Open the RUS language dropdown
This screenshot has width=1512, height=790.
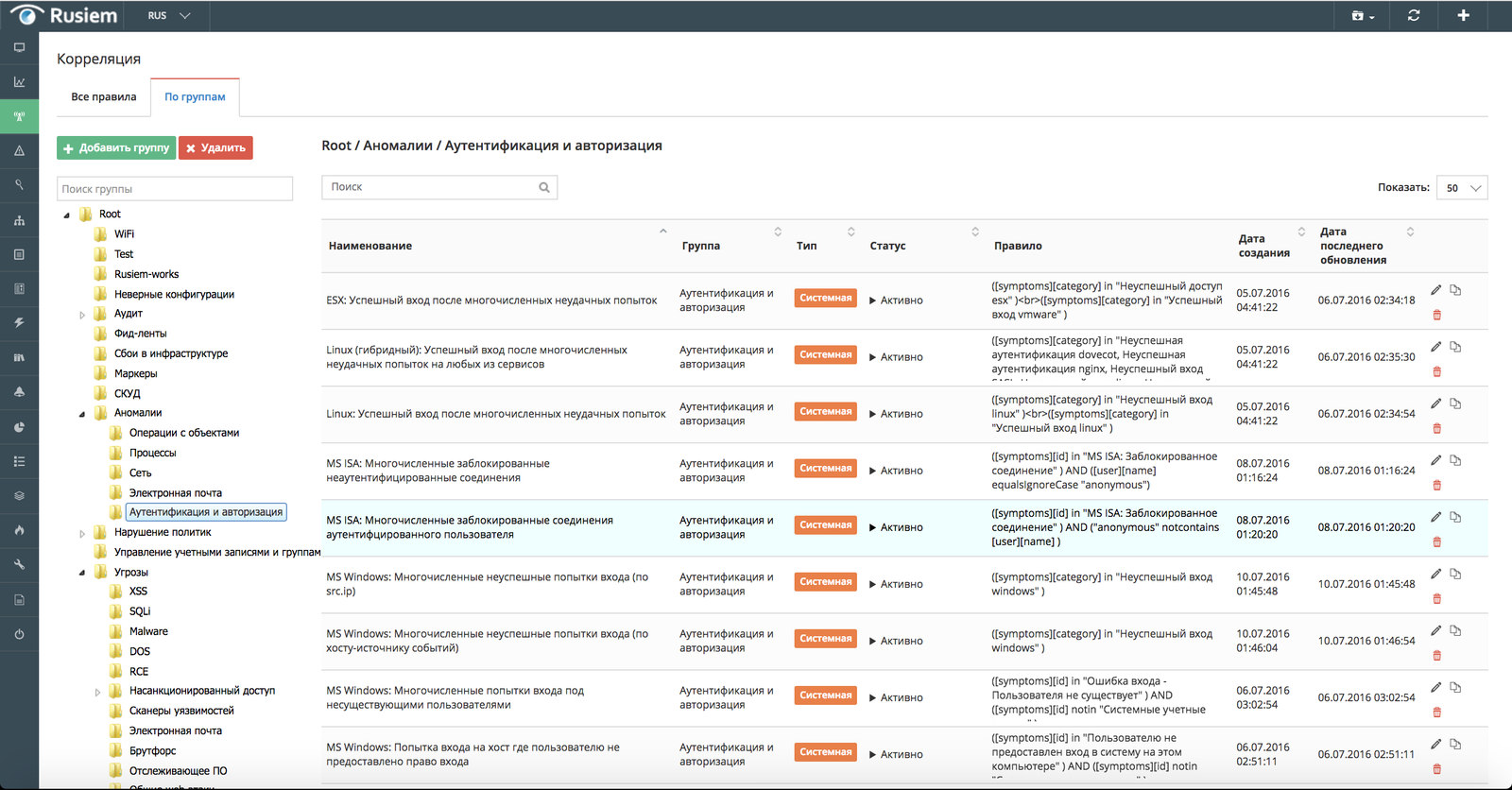click(170, 16)
